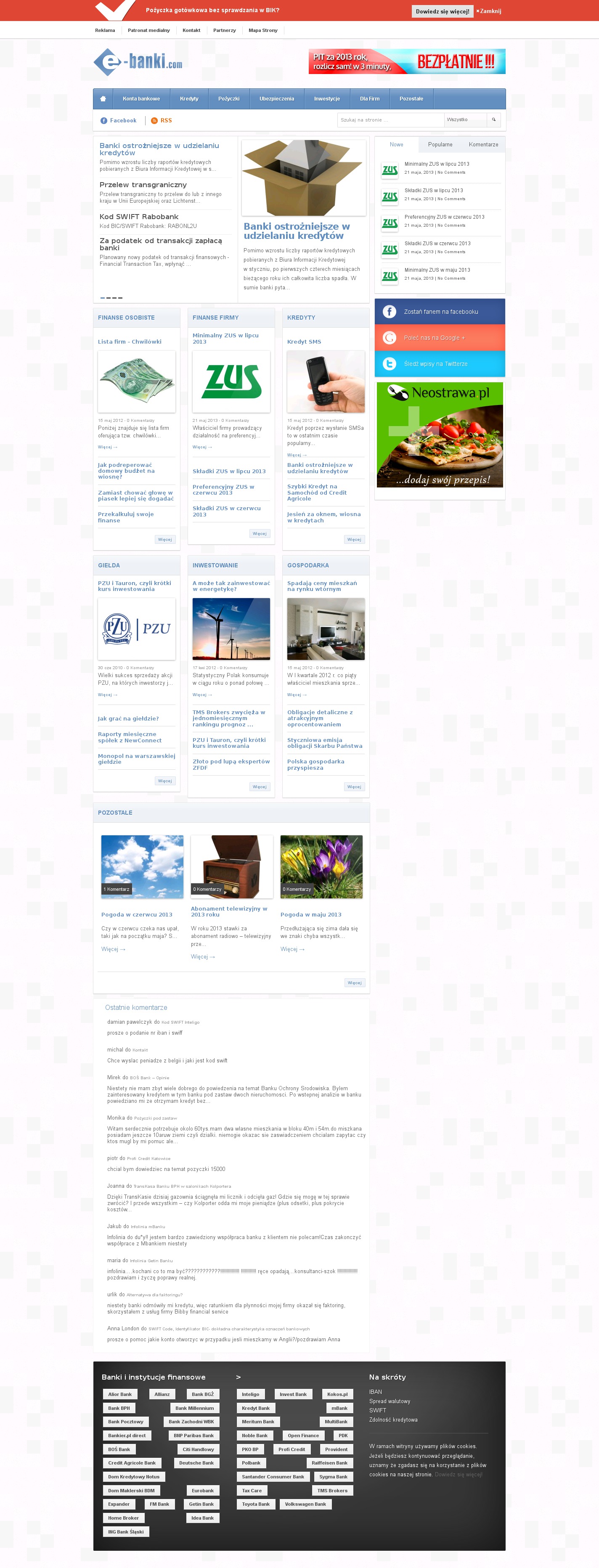Open the Ubezpieczenia menu item
599x1568 pixels.
click(277, 98)
